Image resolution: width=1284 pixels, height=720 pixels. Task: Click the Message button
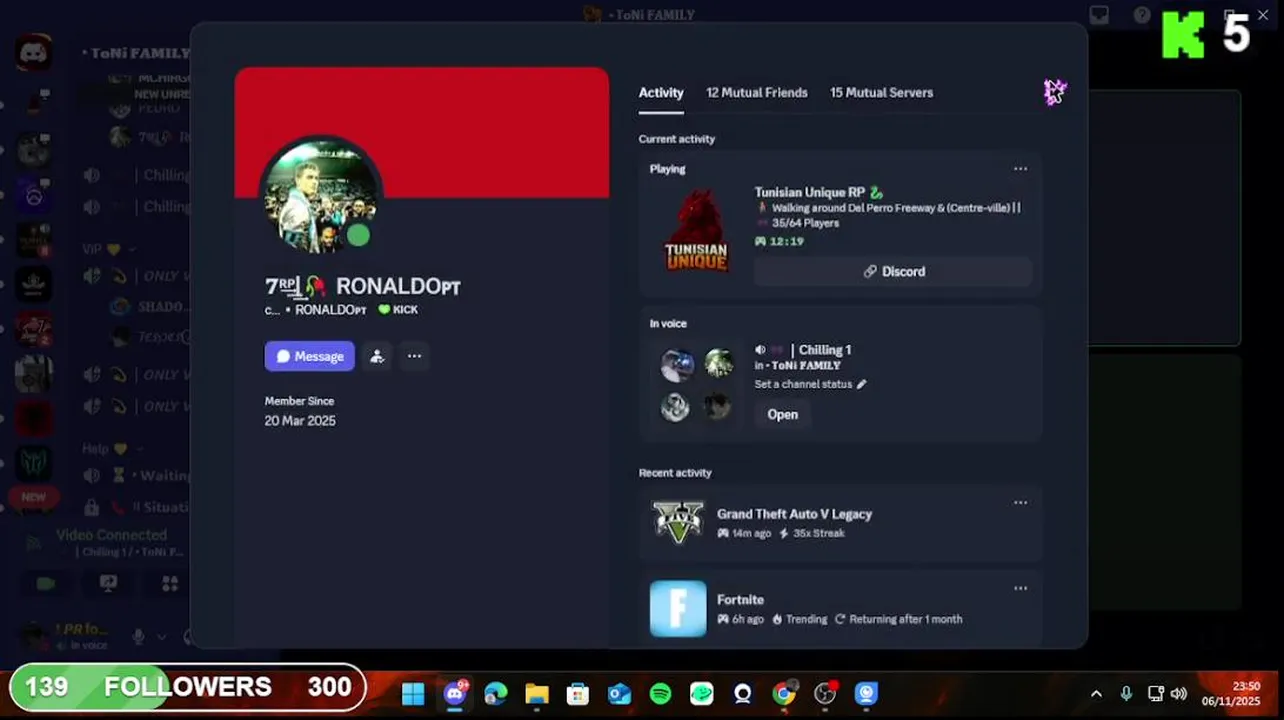coord(310,356)
